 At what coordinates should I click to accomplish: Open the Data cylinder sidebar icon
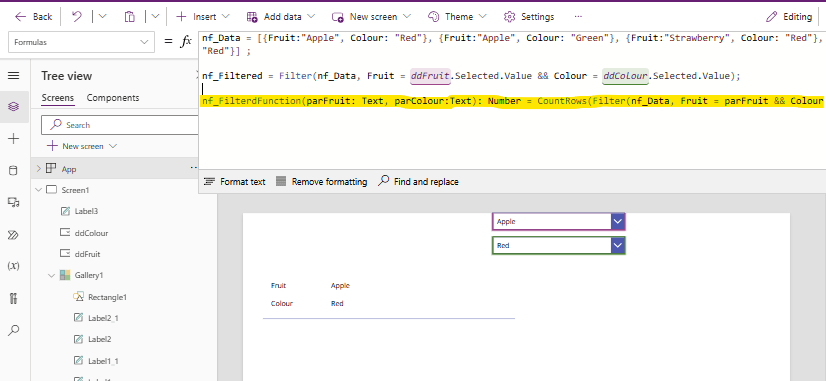click(x=14, y=171)
